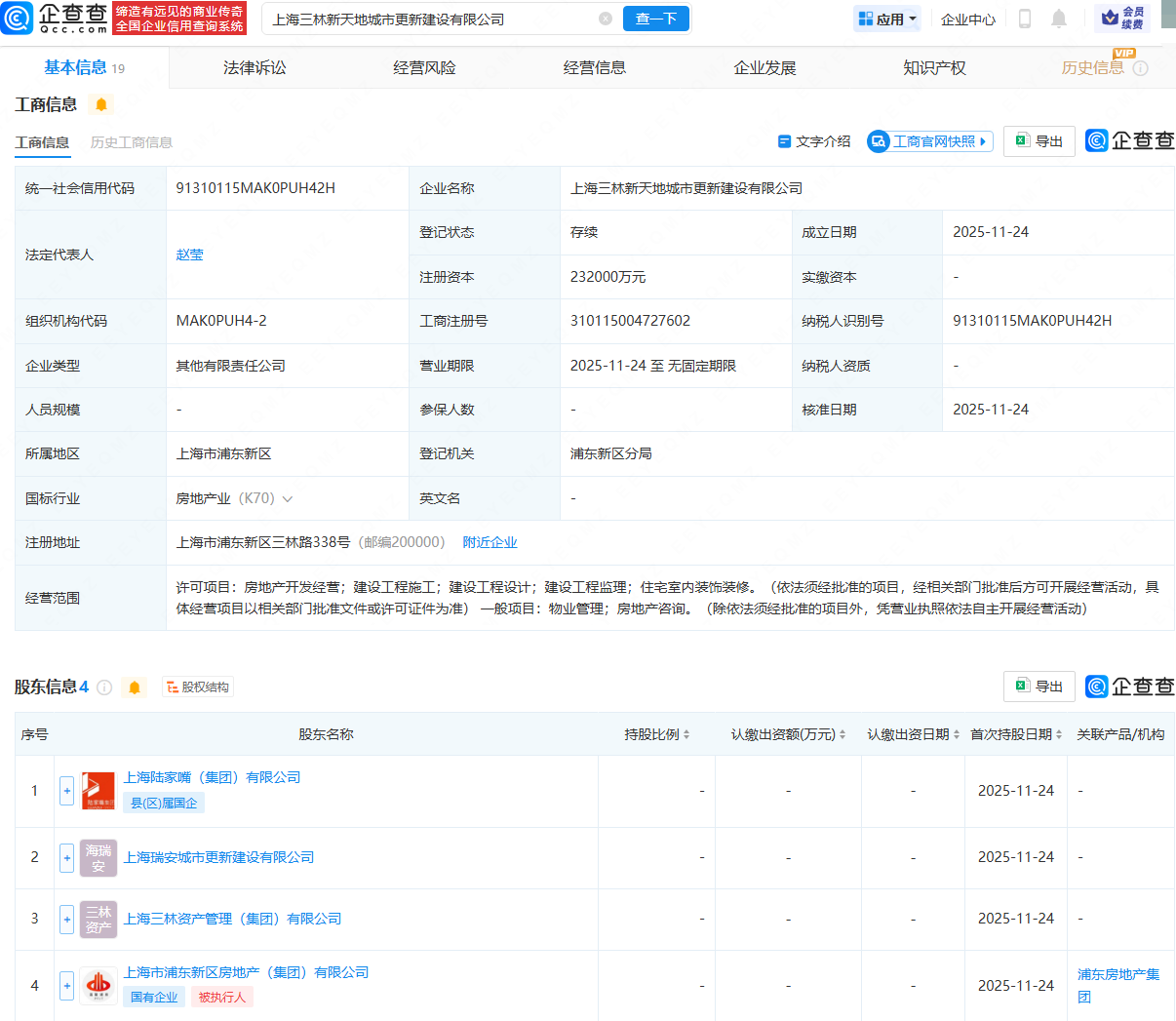Switch to the 法律诉讼 tab
The height and width of the screenshot is (1021, 1176).
point(255,67)
